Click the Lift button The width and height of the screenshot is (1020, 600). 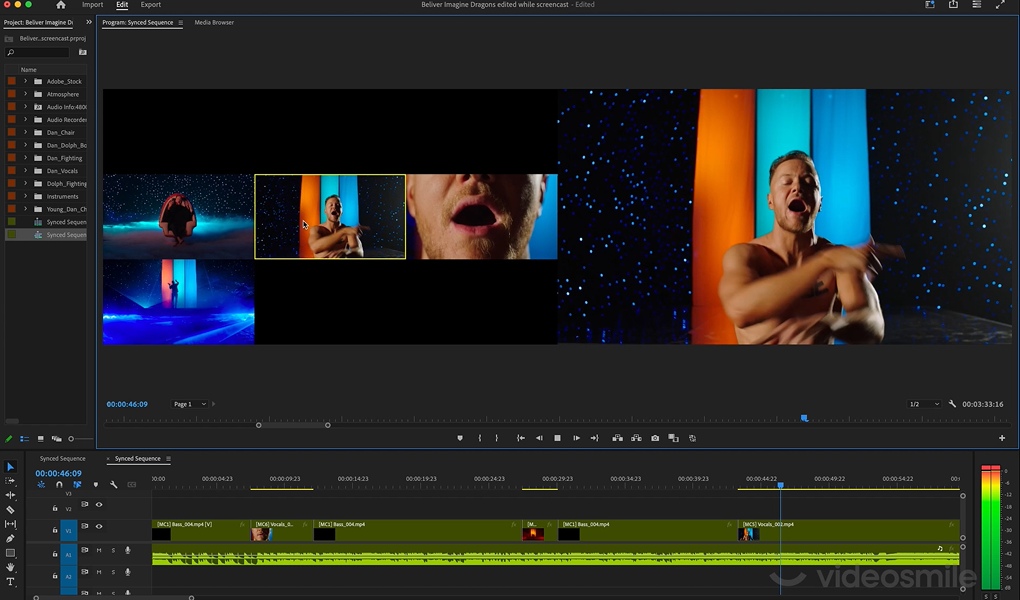point(617,438)
